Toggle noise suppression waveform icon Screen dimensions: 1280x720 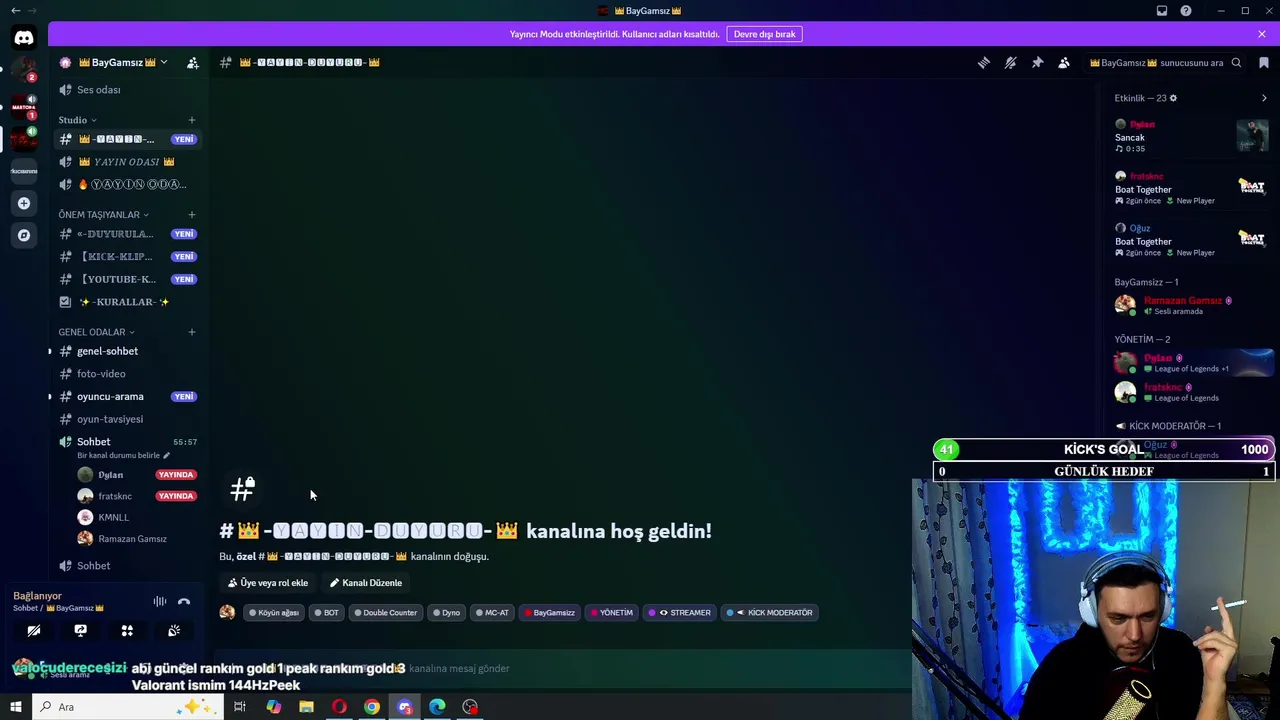coord(160,602)
